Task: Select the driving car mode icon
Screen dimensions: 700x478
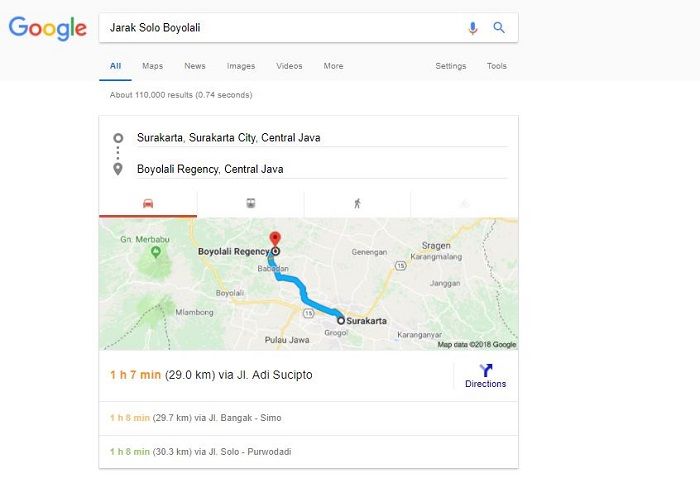Action: tap(148, 204)
